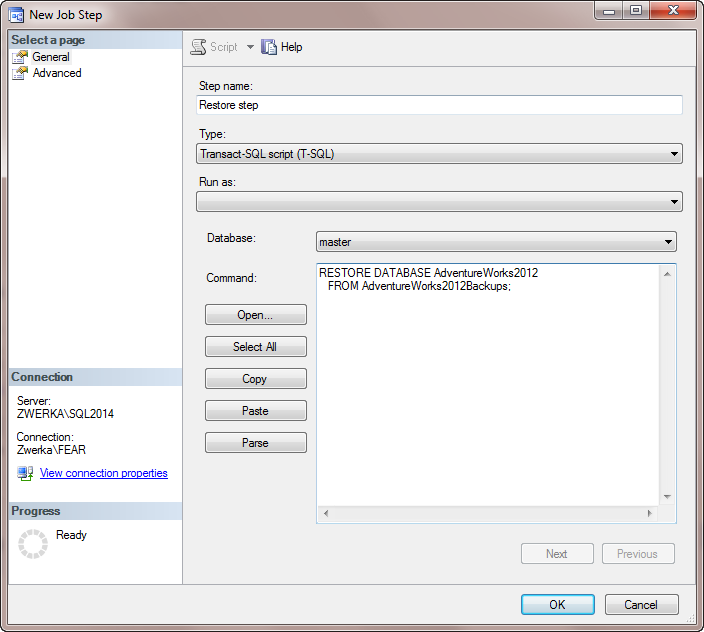
Task: Click the Select a page header
Action: pos(95,40)
